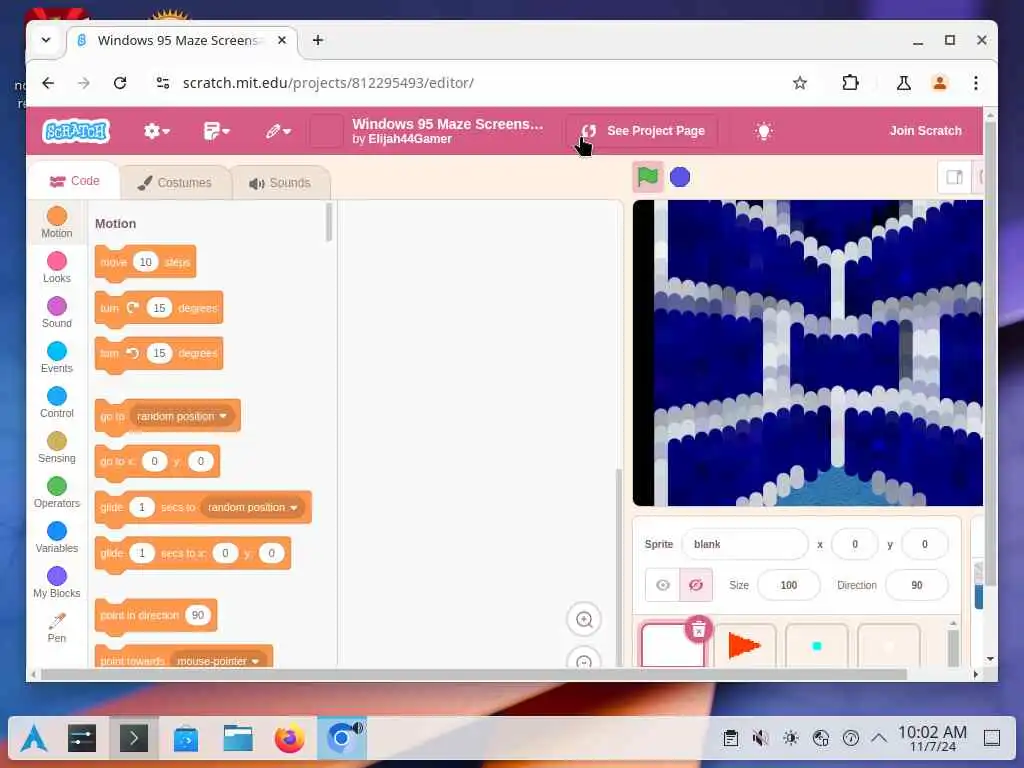Switch to the Code tab
The width and height of the screenshot is (1024, 768).
pyautogui.click(x=74, y=181)
